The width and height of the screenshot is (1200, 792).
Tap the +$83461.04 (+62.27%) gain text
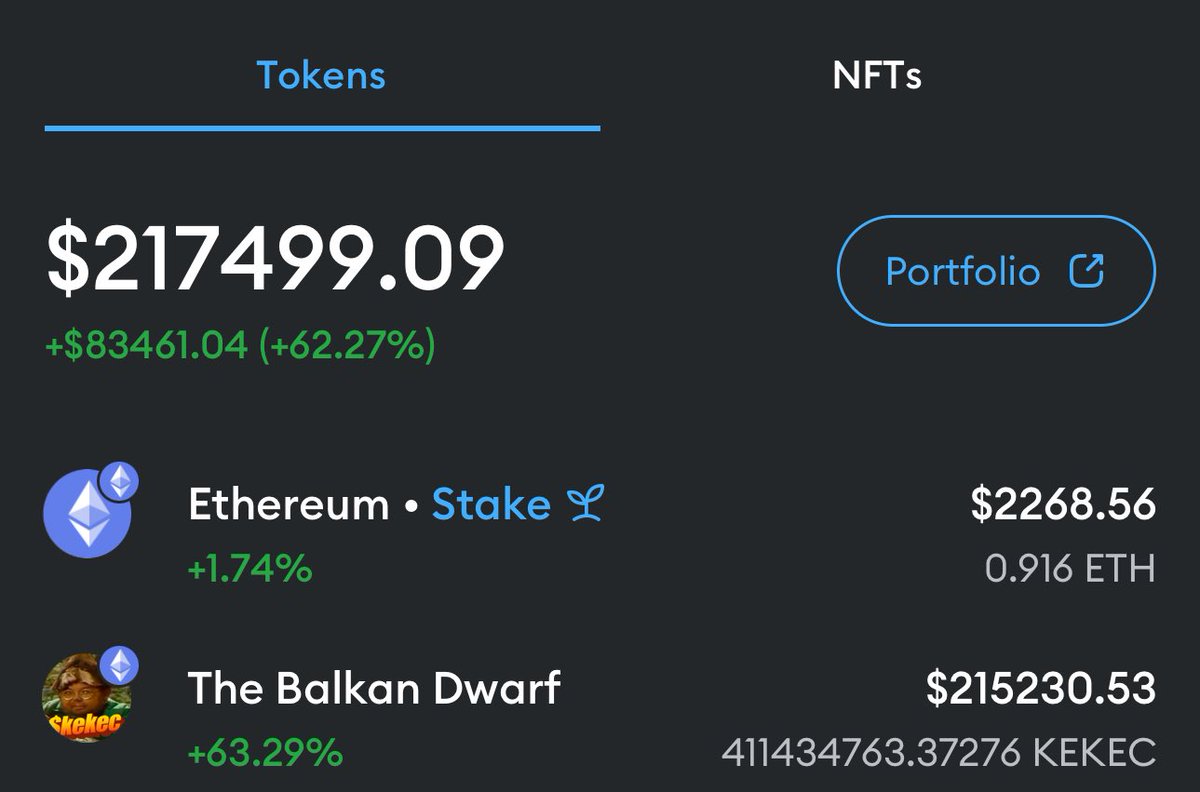(x=241, y=346)
